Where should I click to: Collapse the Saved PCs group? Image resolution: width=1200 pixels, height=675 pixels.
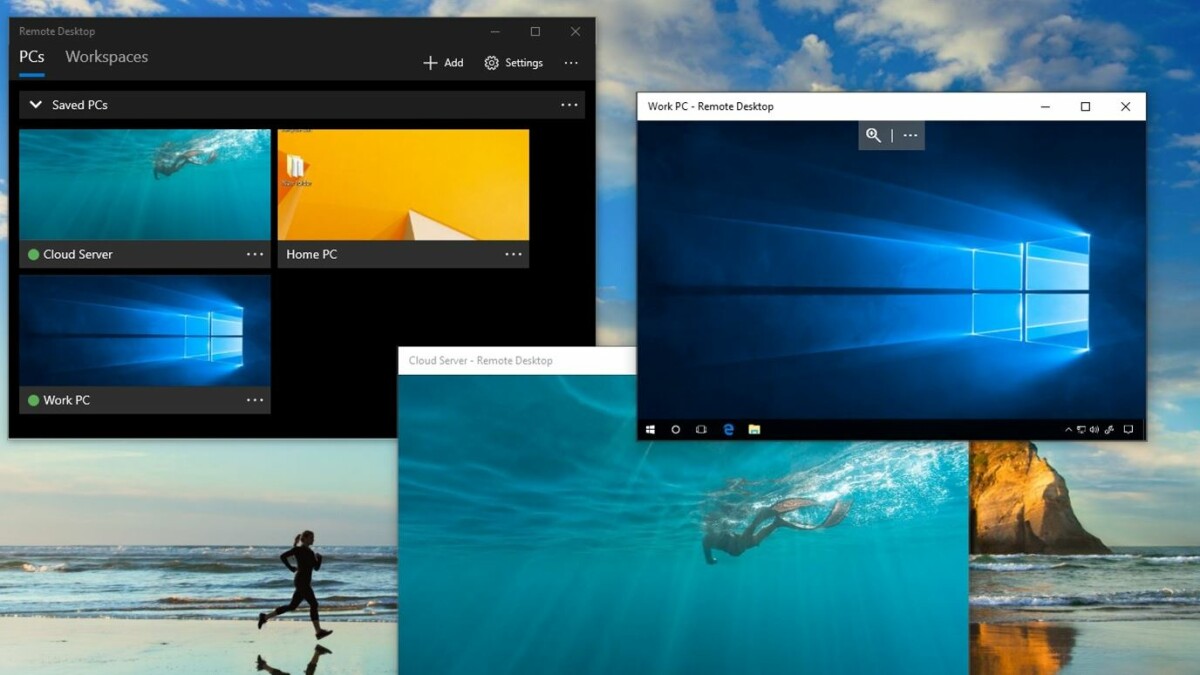tap(36, 105)
